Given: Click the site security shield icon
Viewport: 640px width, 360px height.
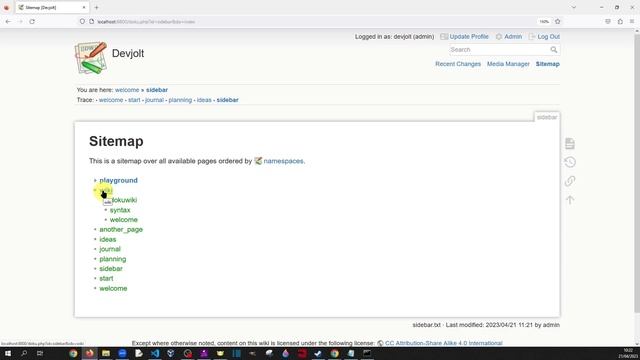Looking at the screenshot, I should point(82,22).
